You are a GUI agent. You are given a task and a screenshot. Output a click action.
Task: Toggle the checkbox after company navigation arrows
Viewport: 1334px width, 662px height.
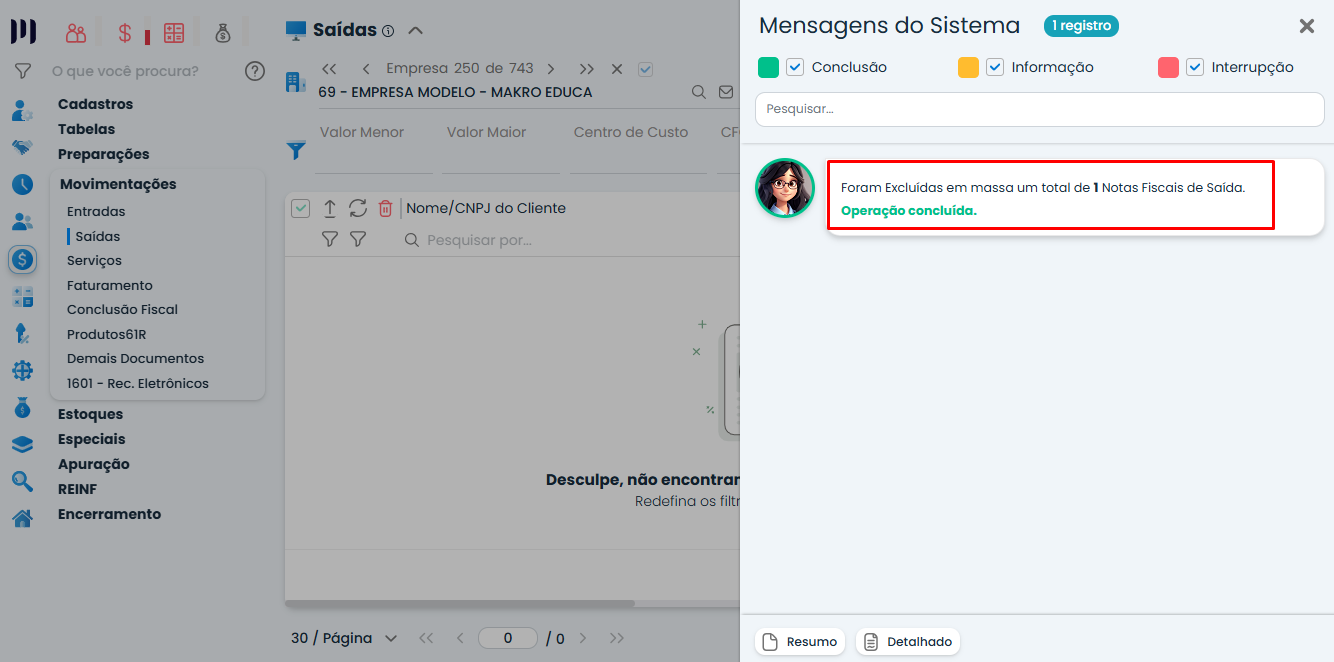(645, 69)
